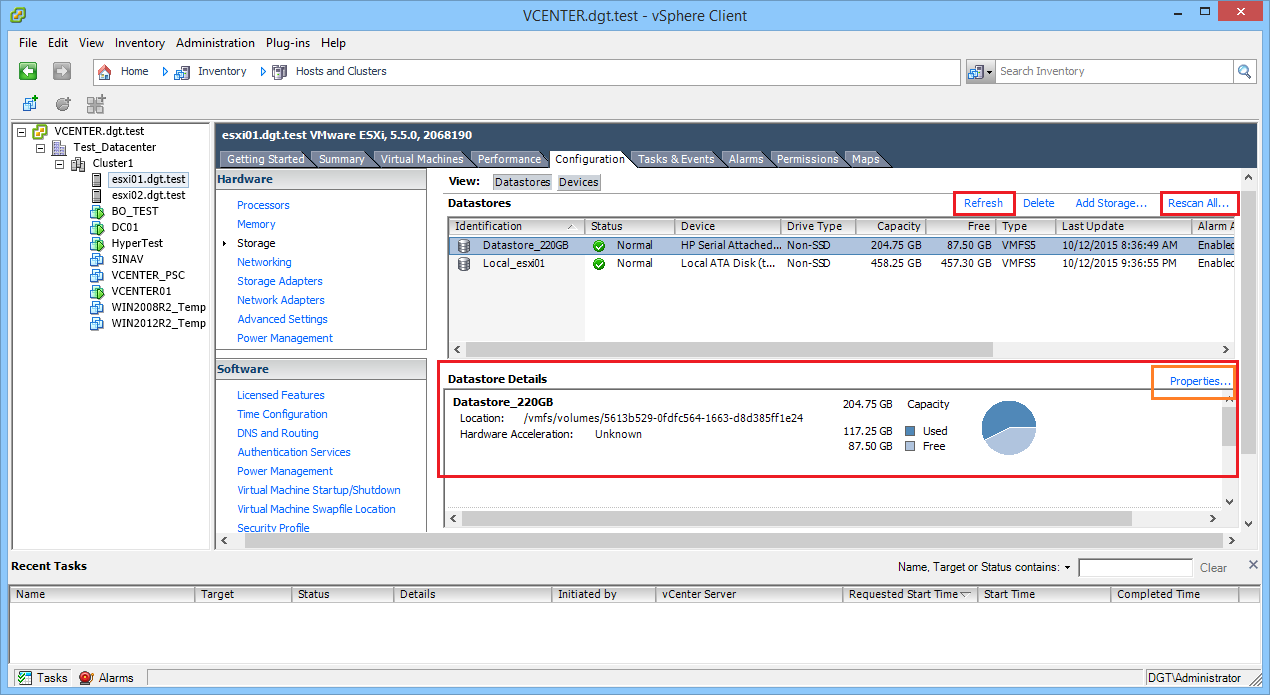Screen dimensions: 1270x695
Task: Close the Recent Tasks panel
Action: point(1253,565)
